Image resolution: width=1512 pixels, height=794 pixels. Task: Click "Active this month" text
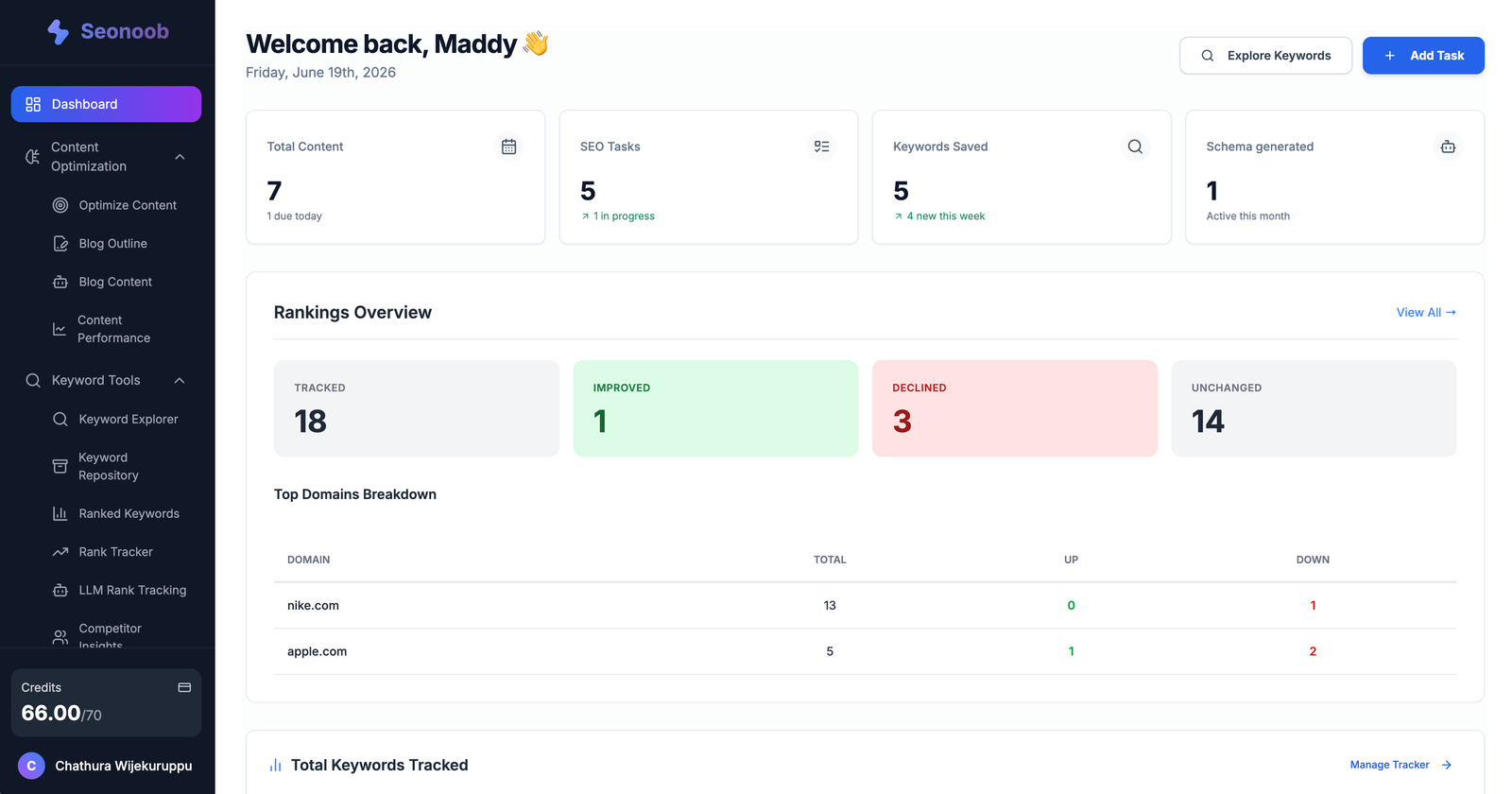pyautogui.click(x=1247, y=216)
